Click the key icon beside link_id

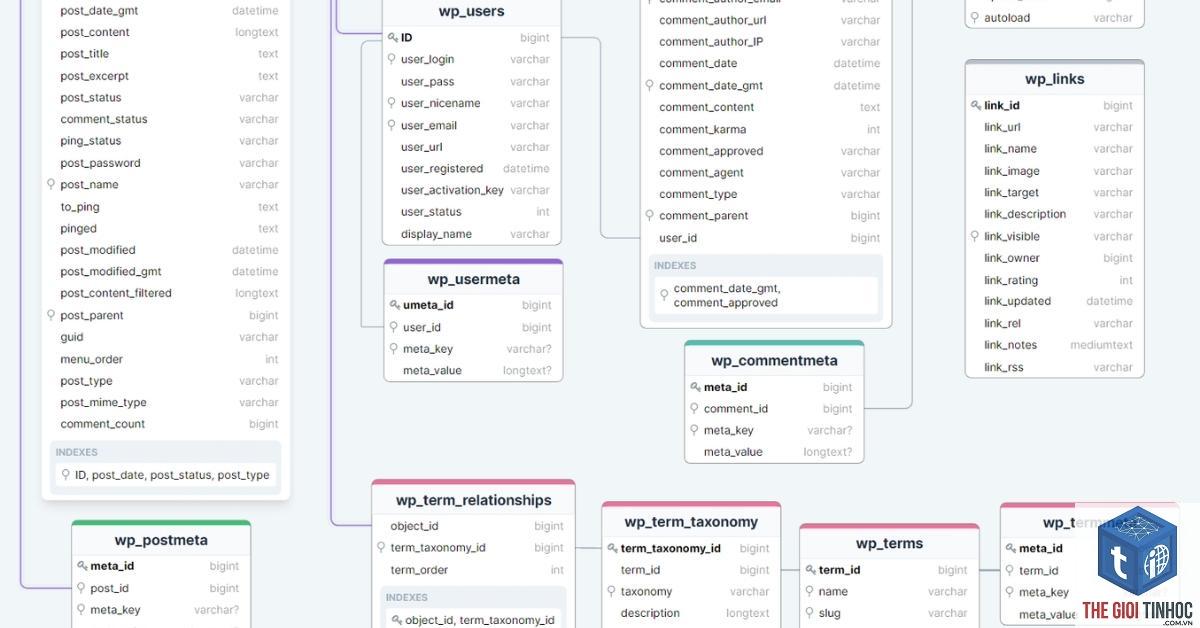976,105
